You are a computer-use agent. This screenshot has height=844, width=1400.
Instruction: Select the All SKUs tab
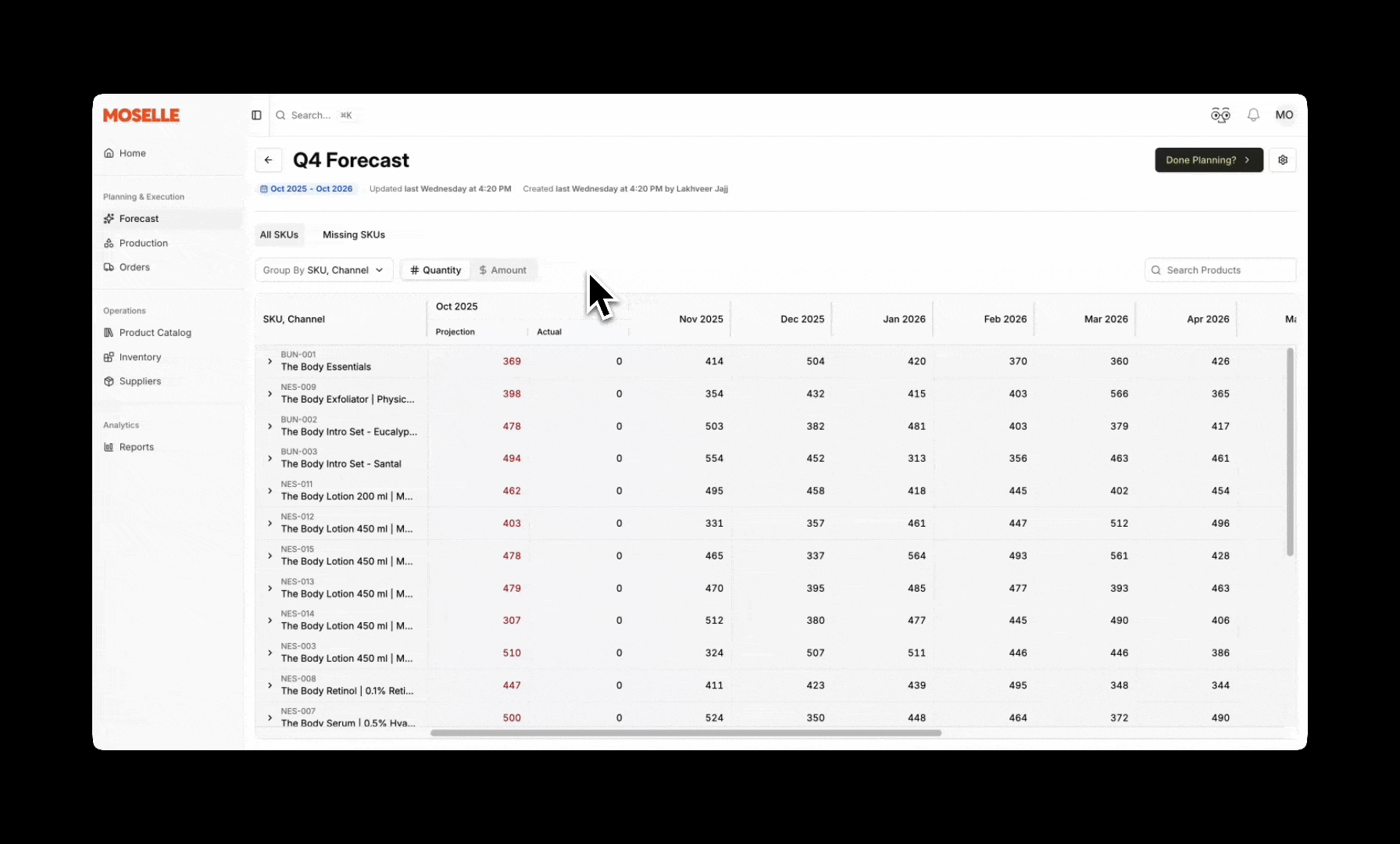tap(279, 234)
